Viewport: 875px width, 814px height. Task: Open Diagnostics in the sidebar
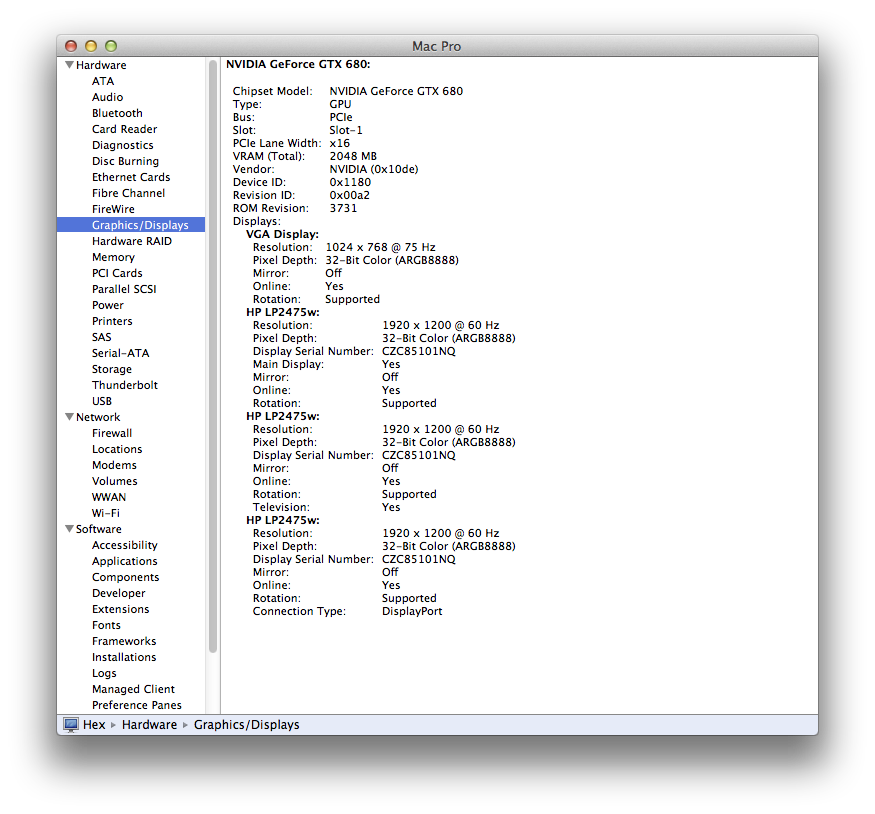click(x=122, y=145)
